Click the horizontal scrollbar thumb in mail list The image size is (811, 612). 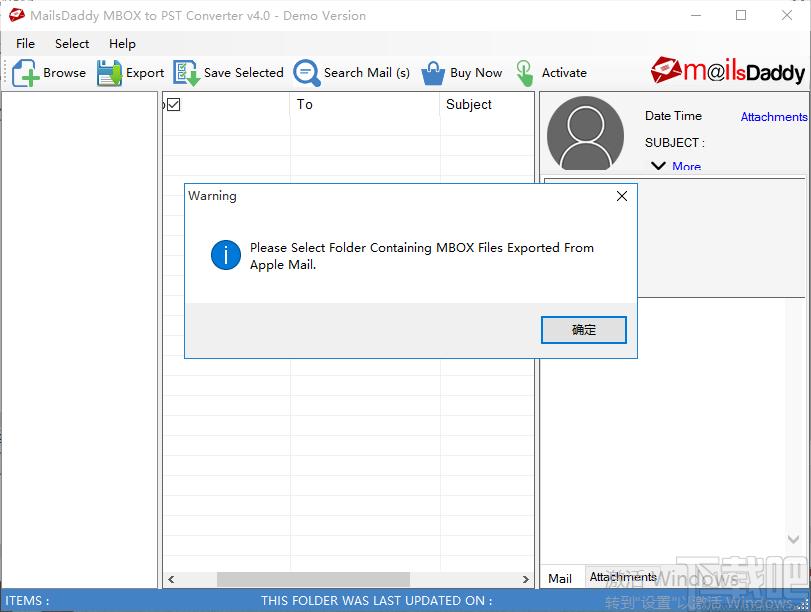click(313, 579)
